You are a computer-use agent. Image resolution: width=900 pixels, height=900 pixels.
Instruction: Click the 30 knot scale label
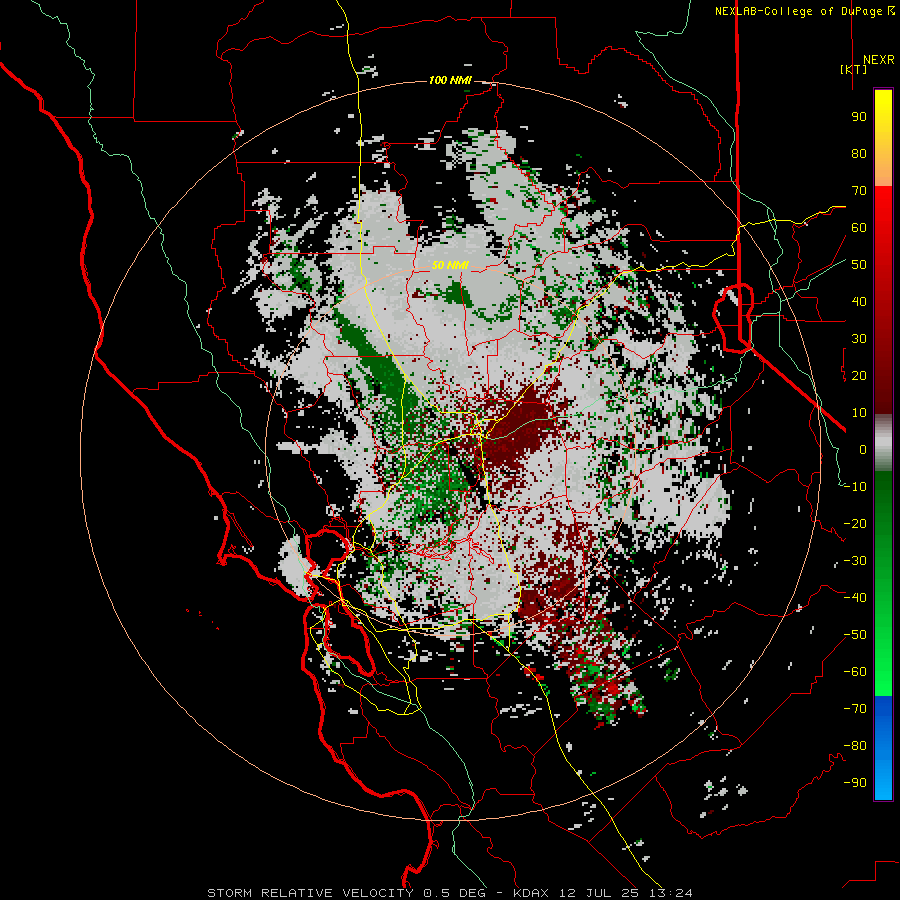coord(859,339)
